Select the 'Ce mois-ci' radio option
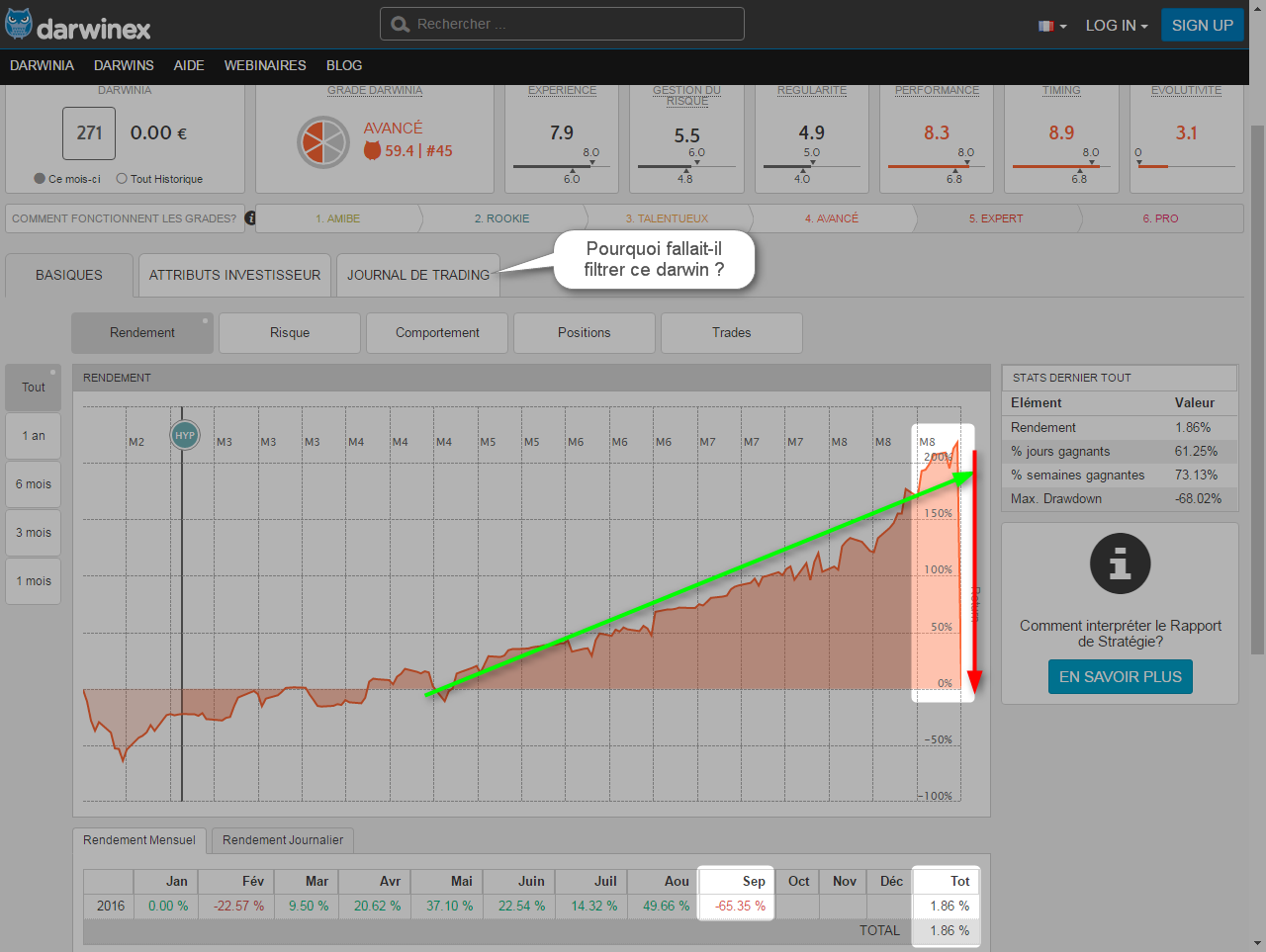The image size is (1266, 952). 40,179
